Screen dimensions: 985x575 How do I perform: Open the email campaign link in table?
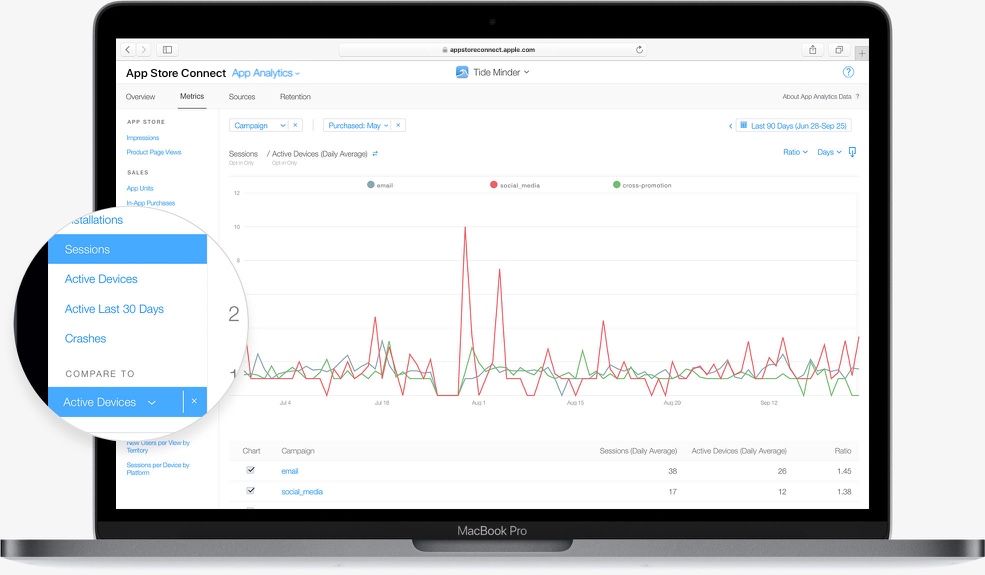290,471
